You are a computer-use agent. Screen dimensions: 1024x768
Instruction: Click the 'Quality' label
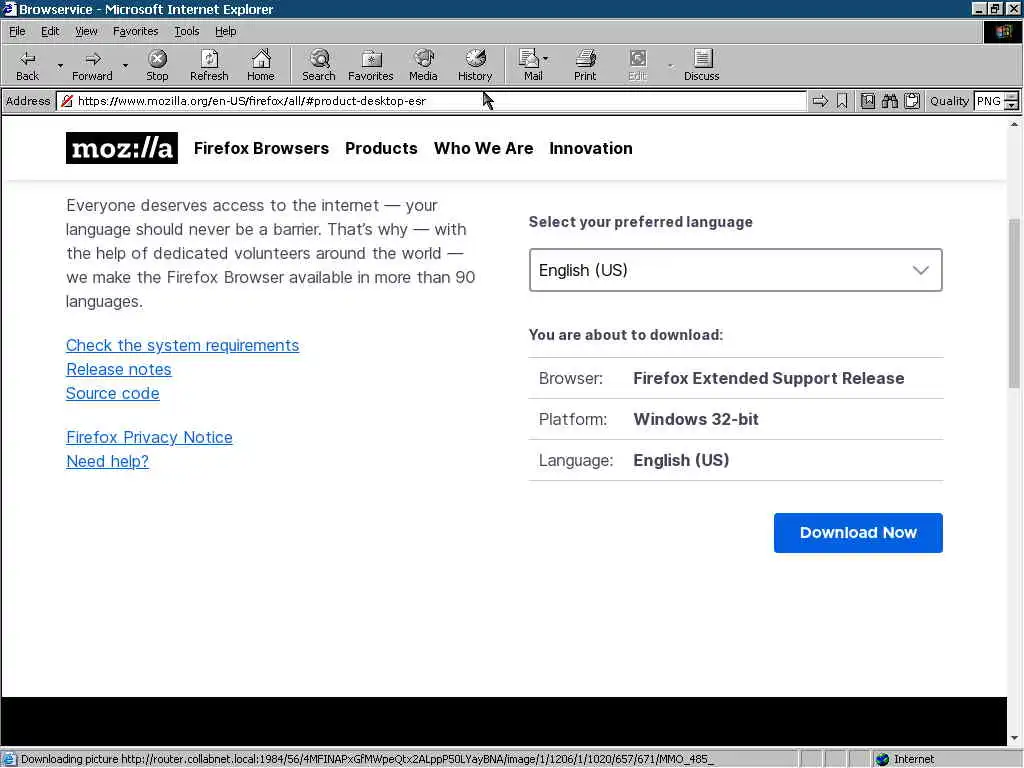(949, 101)
